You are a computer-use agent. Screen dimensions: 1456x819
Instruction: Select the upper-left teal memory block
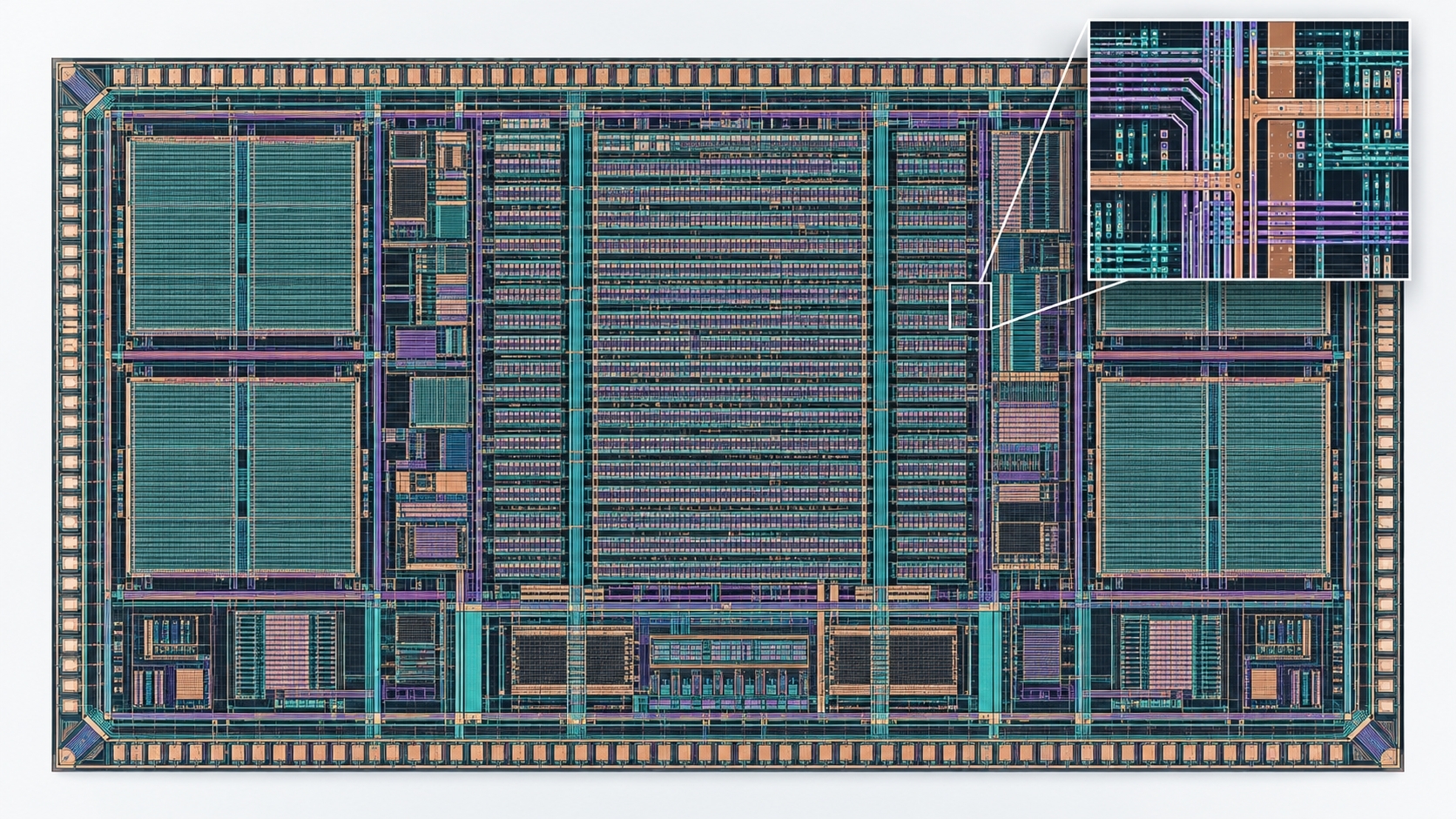[243, 235]
